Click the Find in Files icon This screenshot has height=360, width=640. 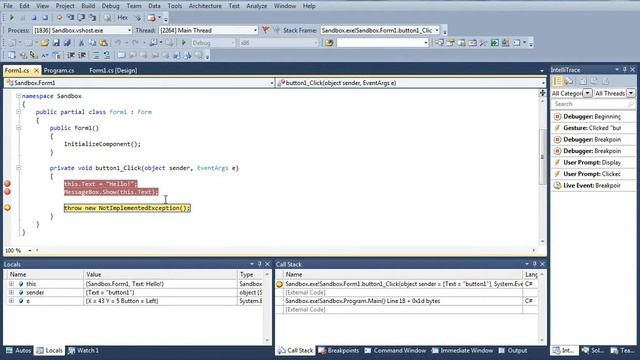(329, 43)
